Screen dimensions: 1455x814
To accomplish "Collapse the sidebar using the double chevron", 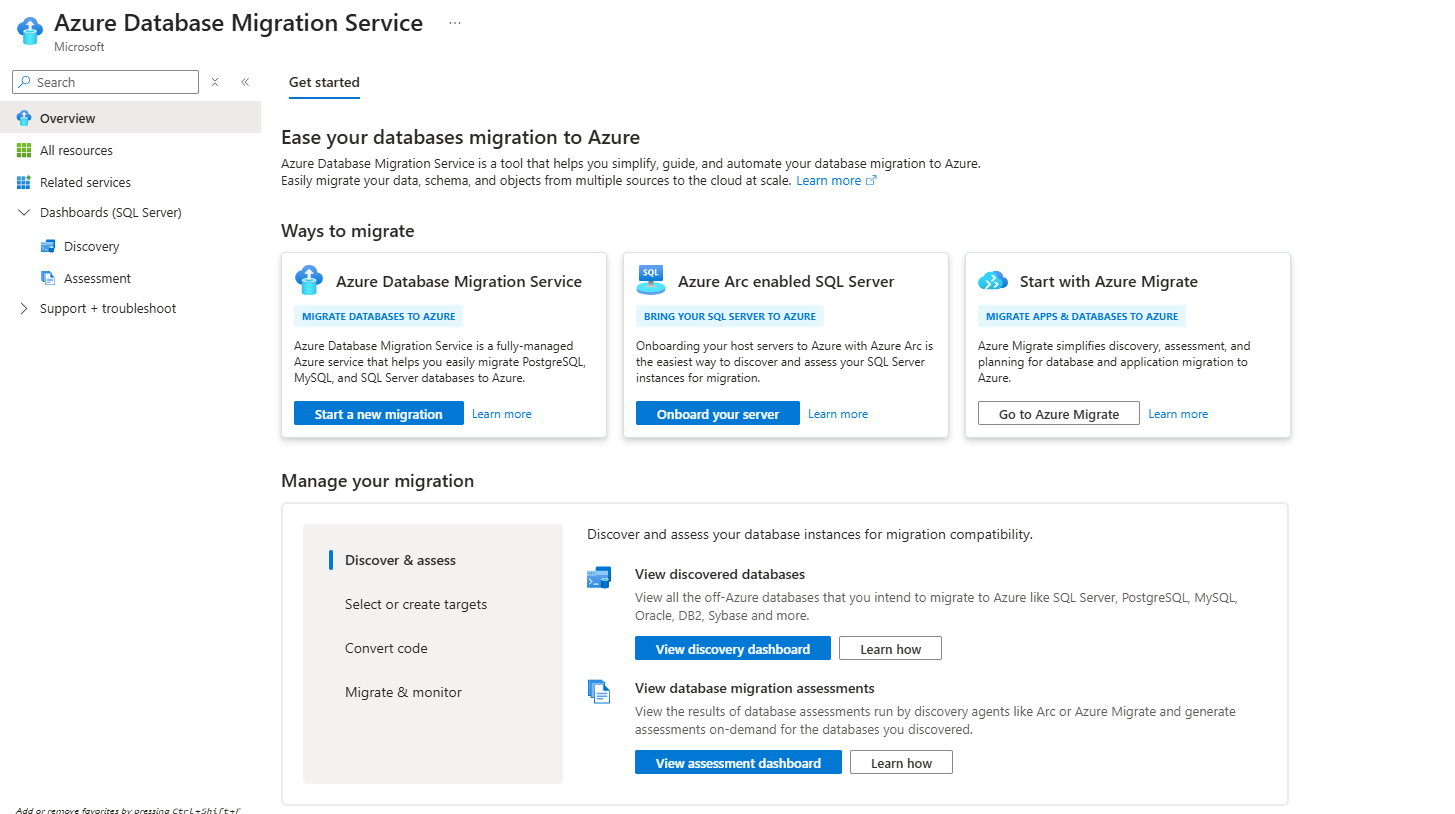I will (245, 82).
